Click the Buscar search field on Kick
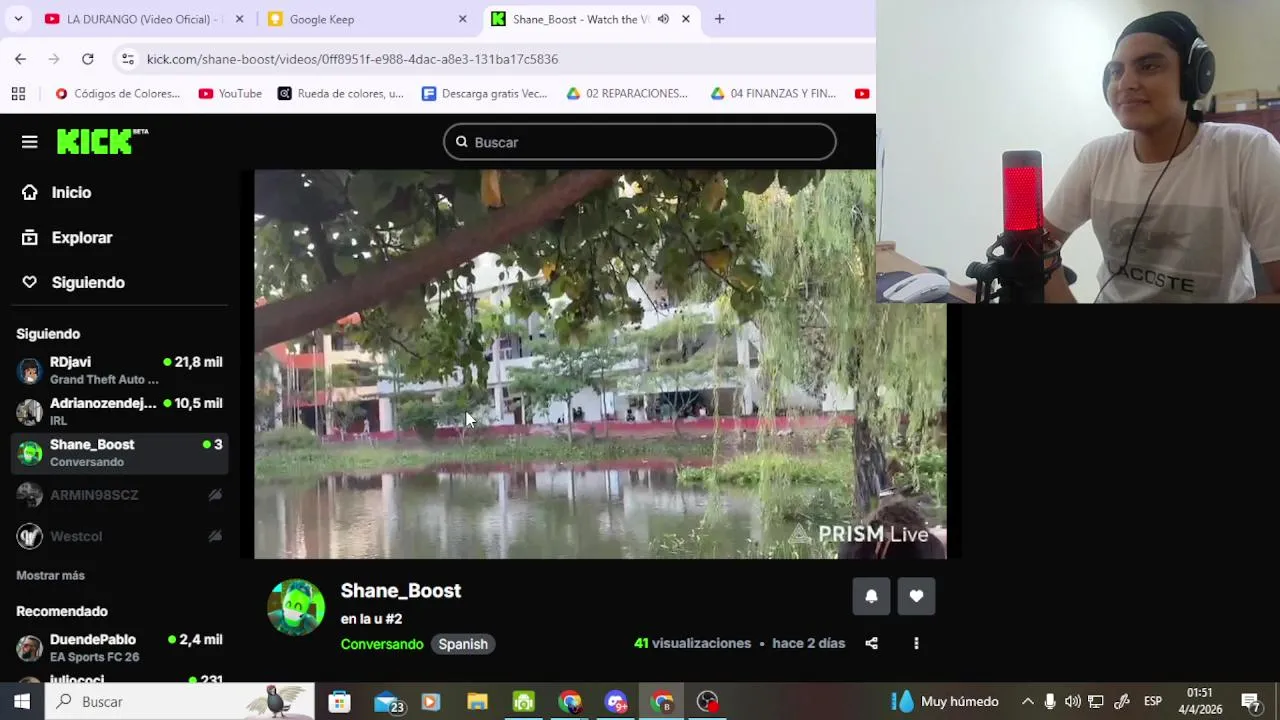This screenshot has height=720, width=1280. click(640, 142)
